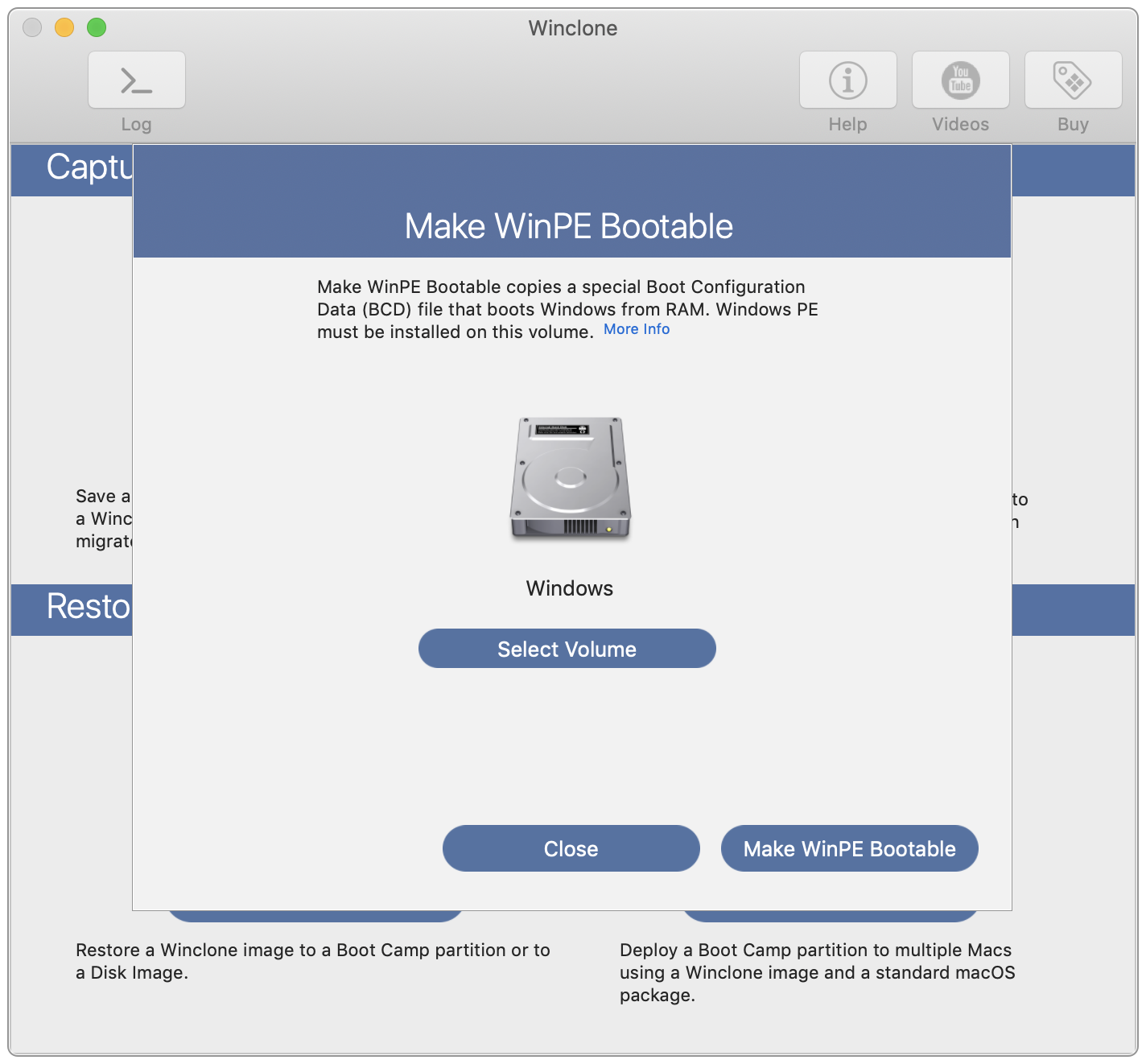Open the More Info link
The height and width of the screenshot is (1064, 1146).
(x=637, y=329)
